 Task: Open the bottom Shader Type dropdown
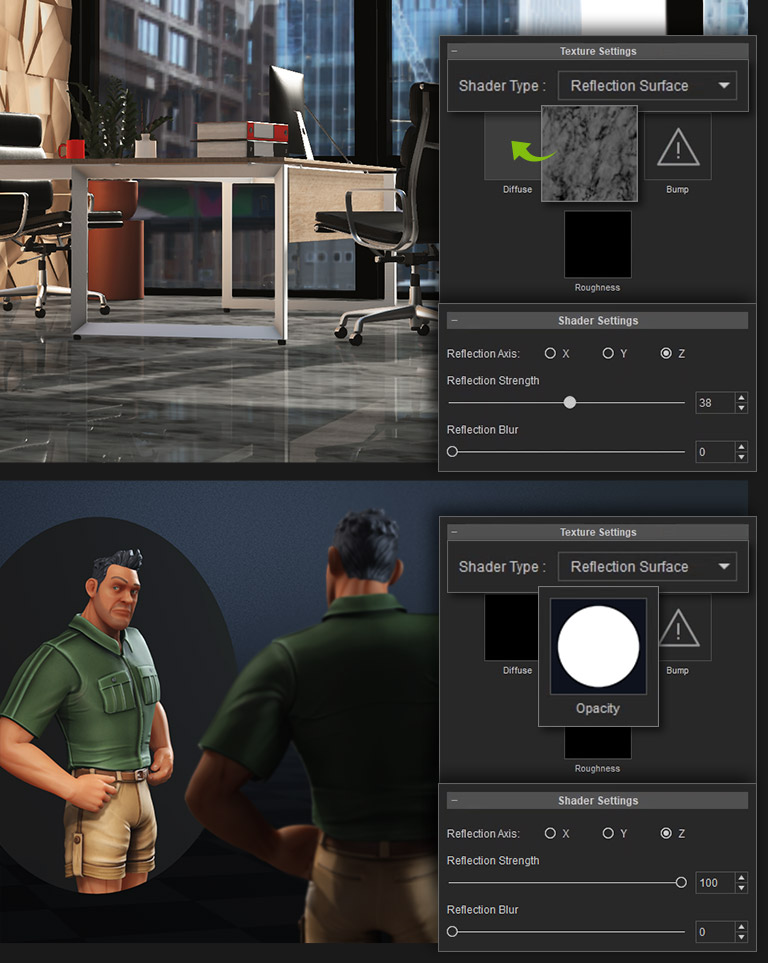(646, 567)
